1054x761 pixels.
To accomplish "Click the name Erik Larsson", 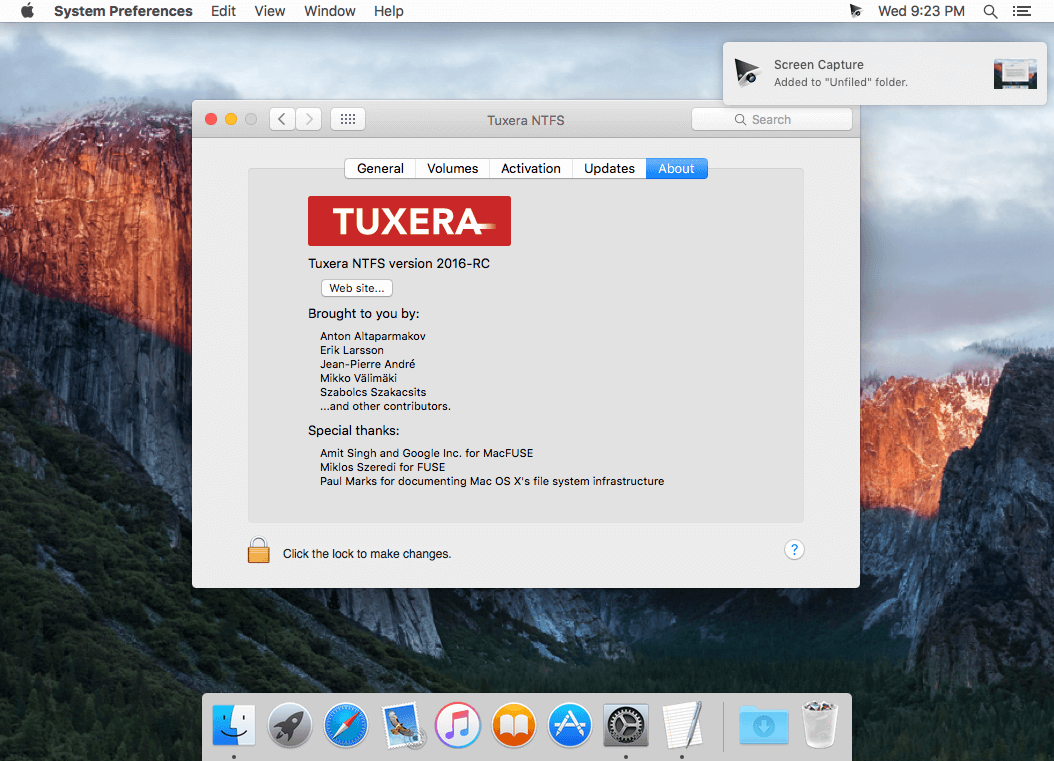I will pyautogui.click(x=352, y=350).
